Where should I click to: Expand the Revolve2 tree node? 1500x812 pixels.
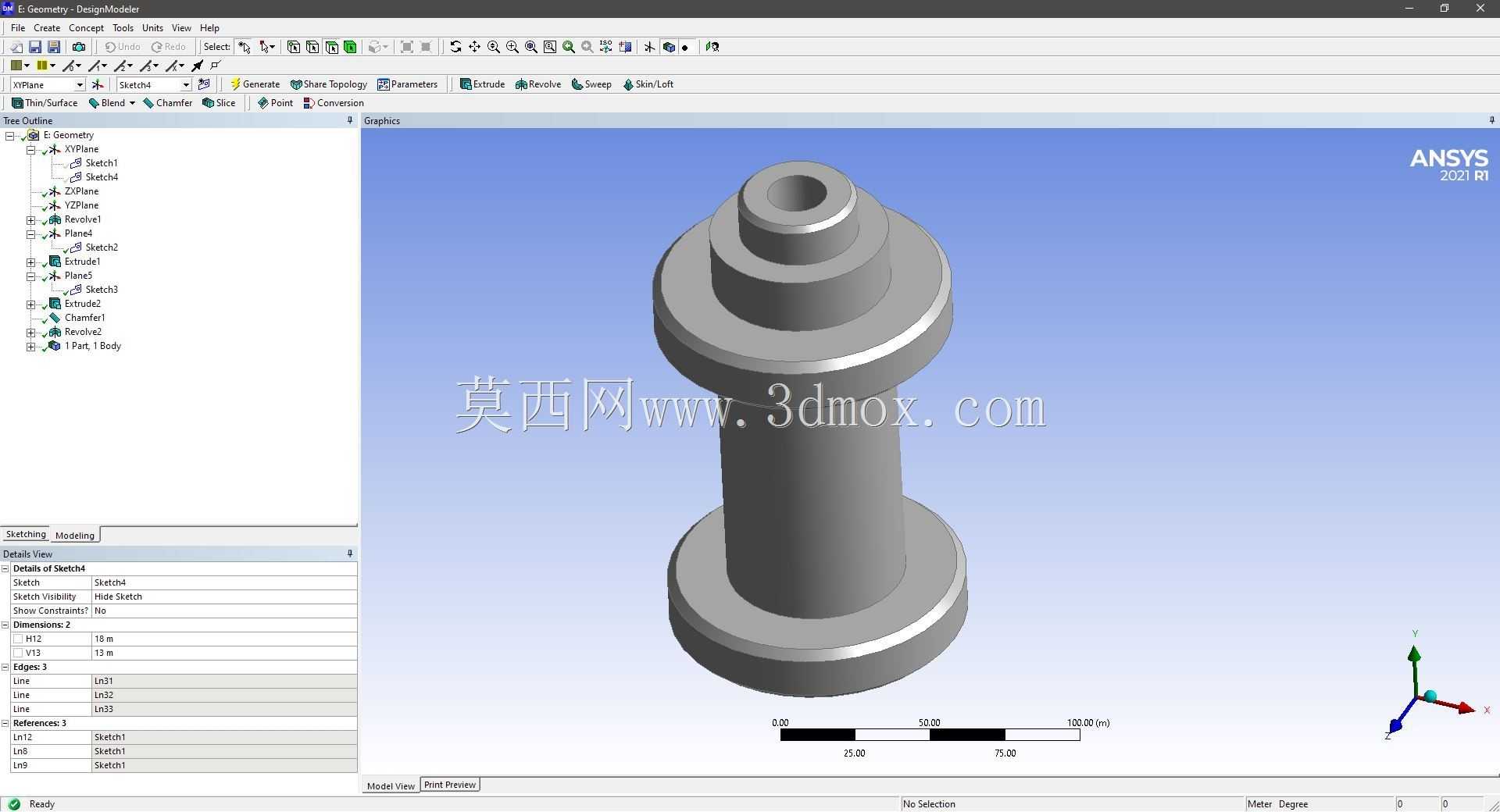(x=31, y=333)
